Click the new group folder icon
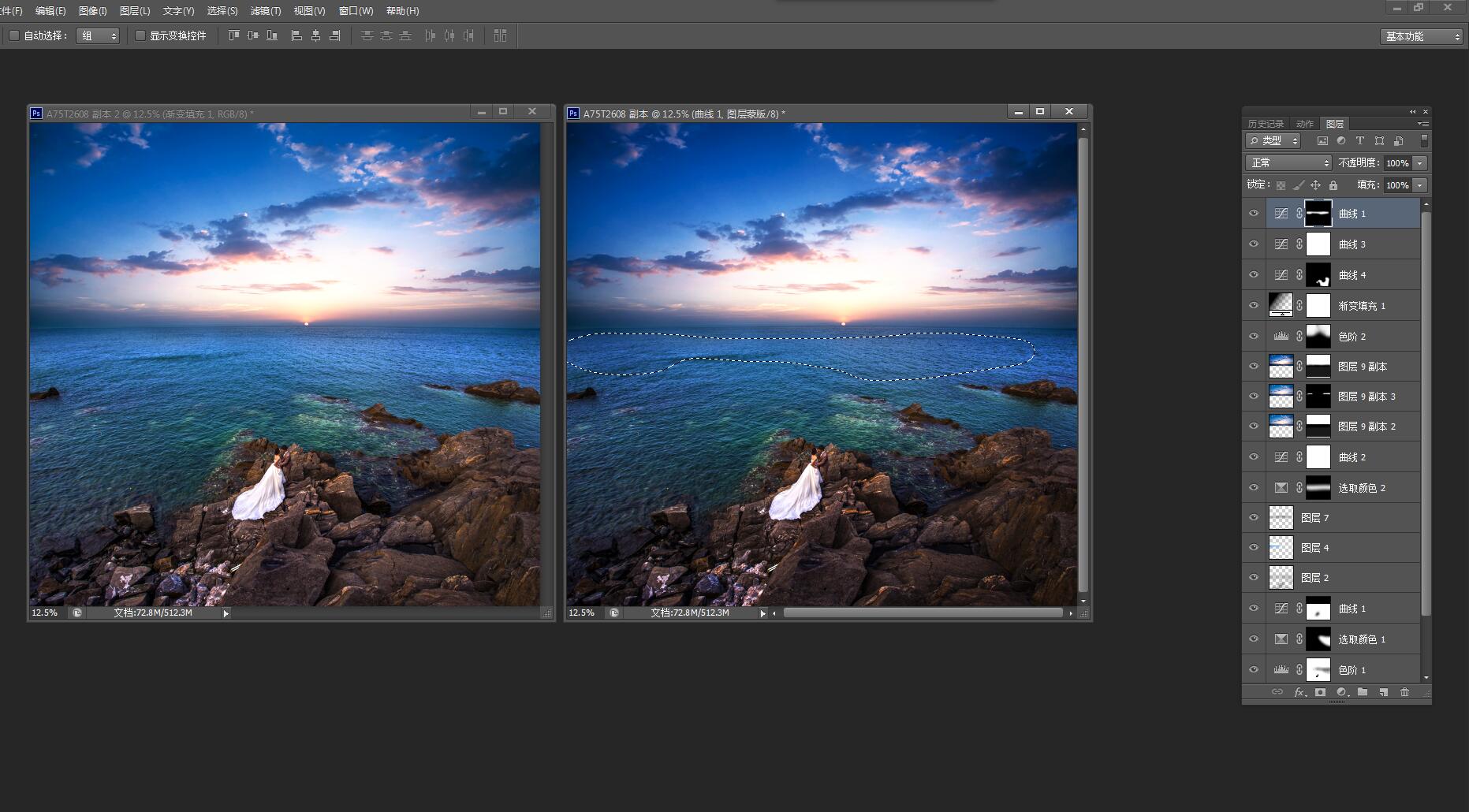 tap(1362, 692)
